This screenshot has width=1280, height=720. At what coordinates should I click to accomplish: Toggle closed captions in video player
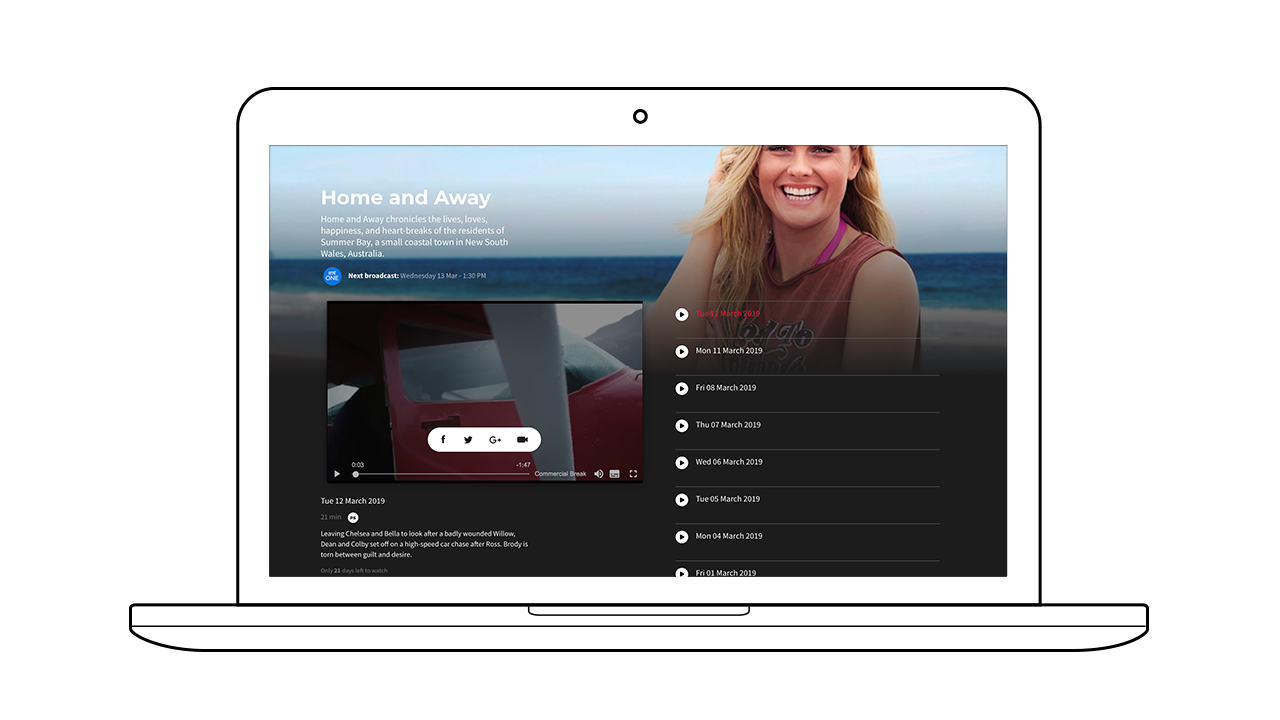point(615,474)
